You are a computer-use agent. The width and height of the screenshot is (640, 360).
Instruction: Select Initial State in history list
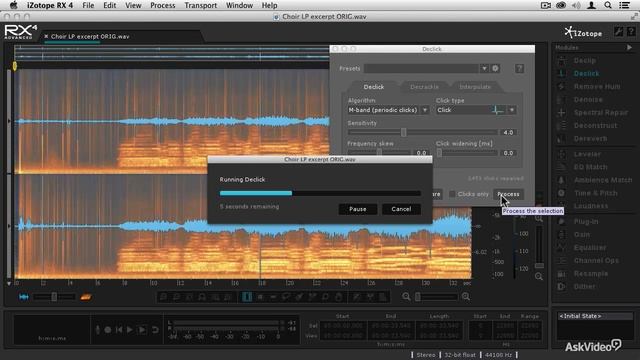point(594,316)
